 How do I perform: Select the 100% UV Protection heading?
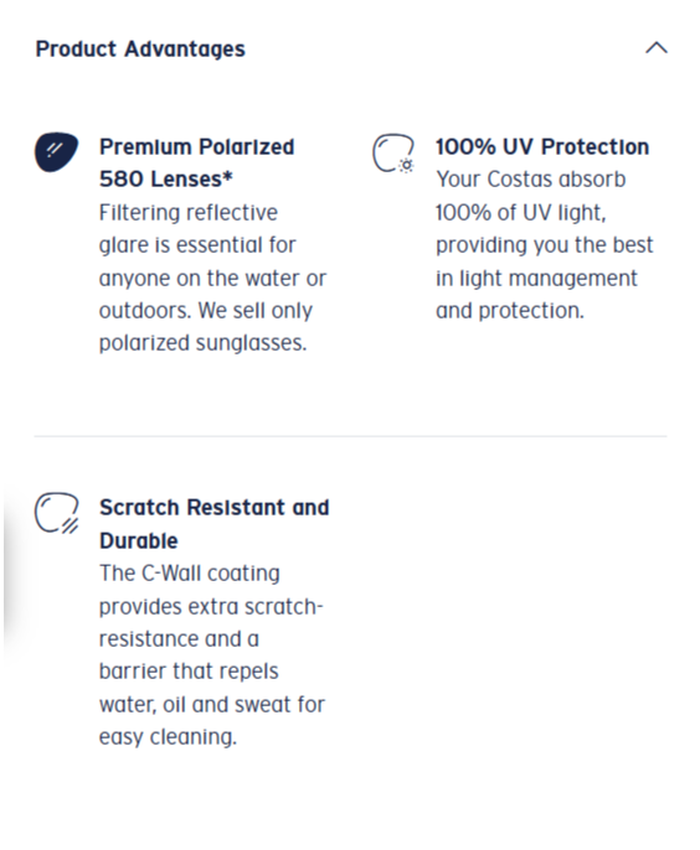(x=542, y=147)
